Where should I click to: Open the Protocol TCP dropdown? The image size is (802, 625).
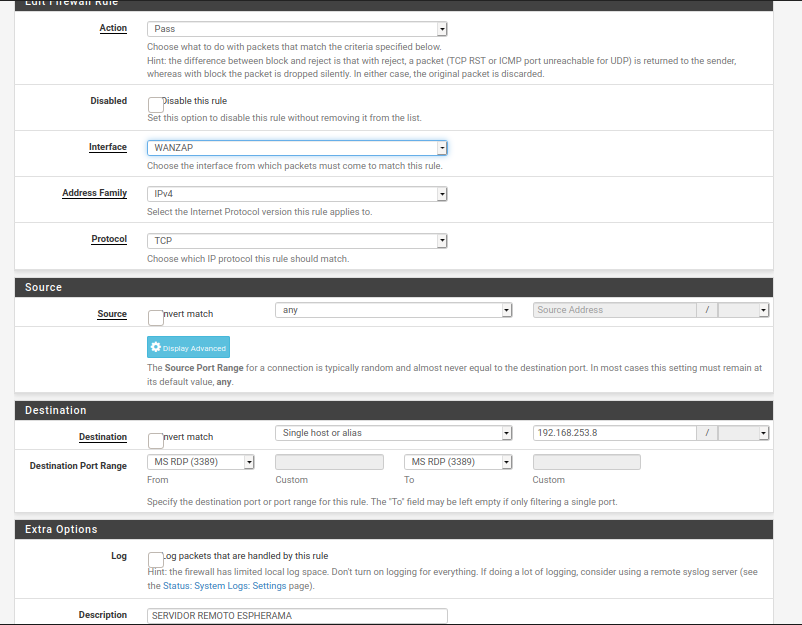[x=297, y=241]
